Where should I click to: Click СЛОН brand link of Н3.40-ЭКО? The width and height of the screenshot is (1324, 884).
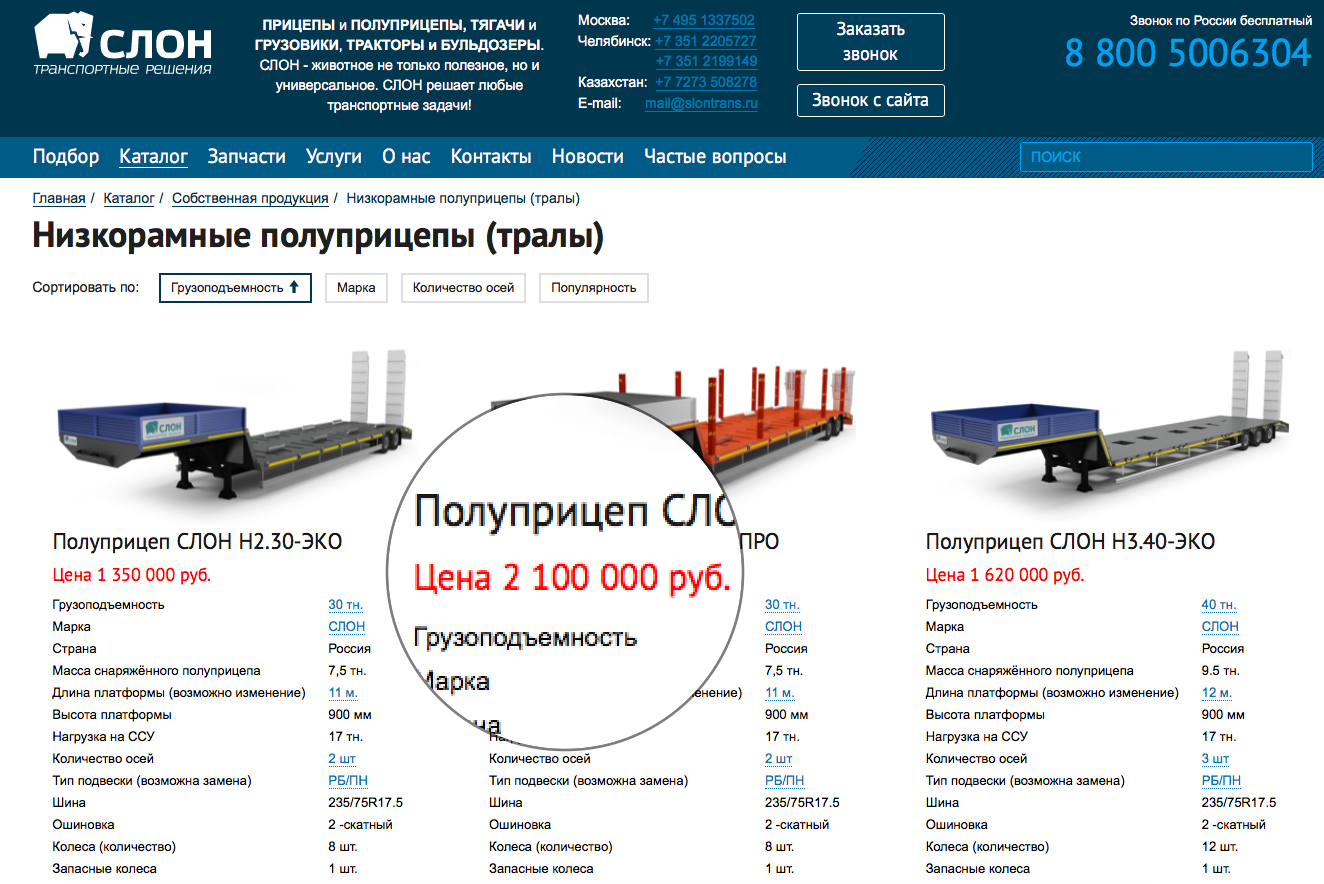point(1220,627)
